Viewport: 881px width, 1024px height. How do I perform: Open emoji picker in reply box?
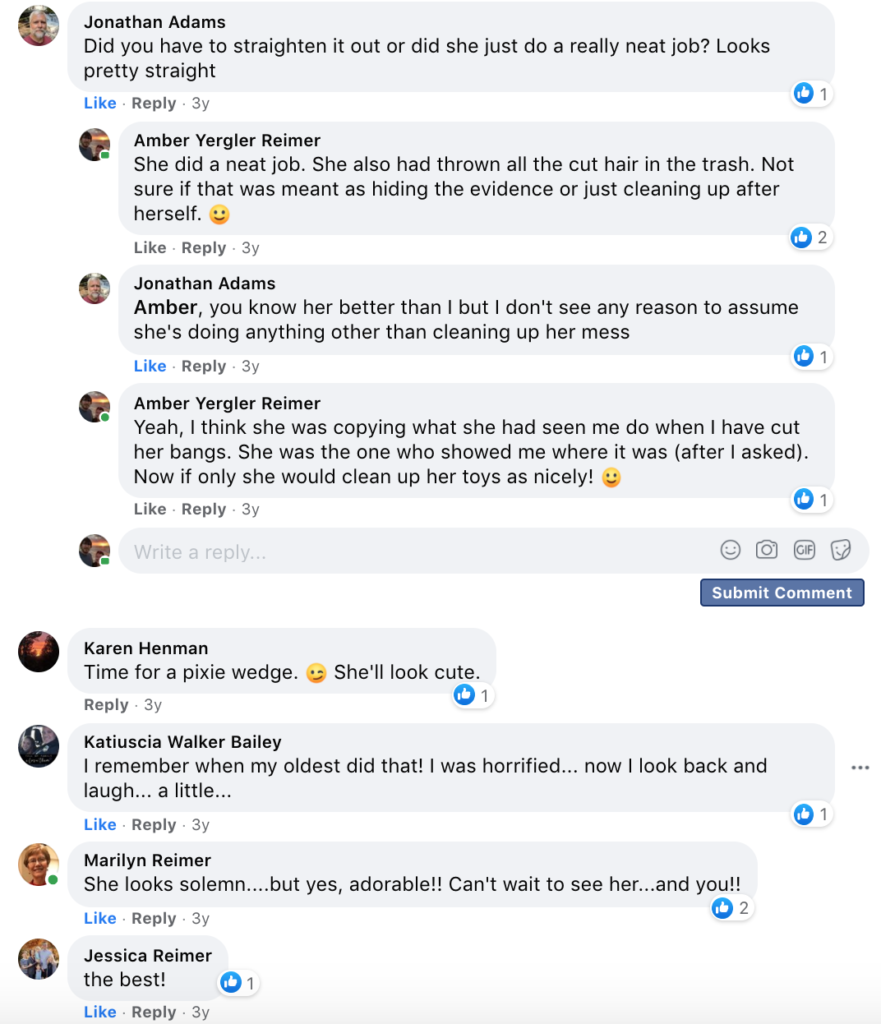731,550
